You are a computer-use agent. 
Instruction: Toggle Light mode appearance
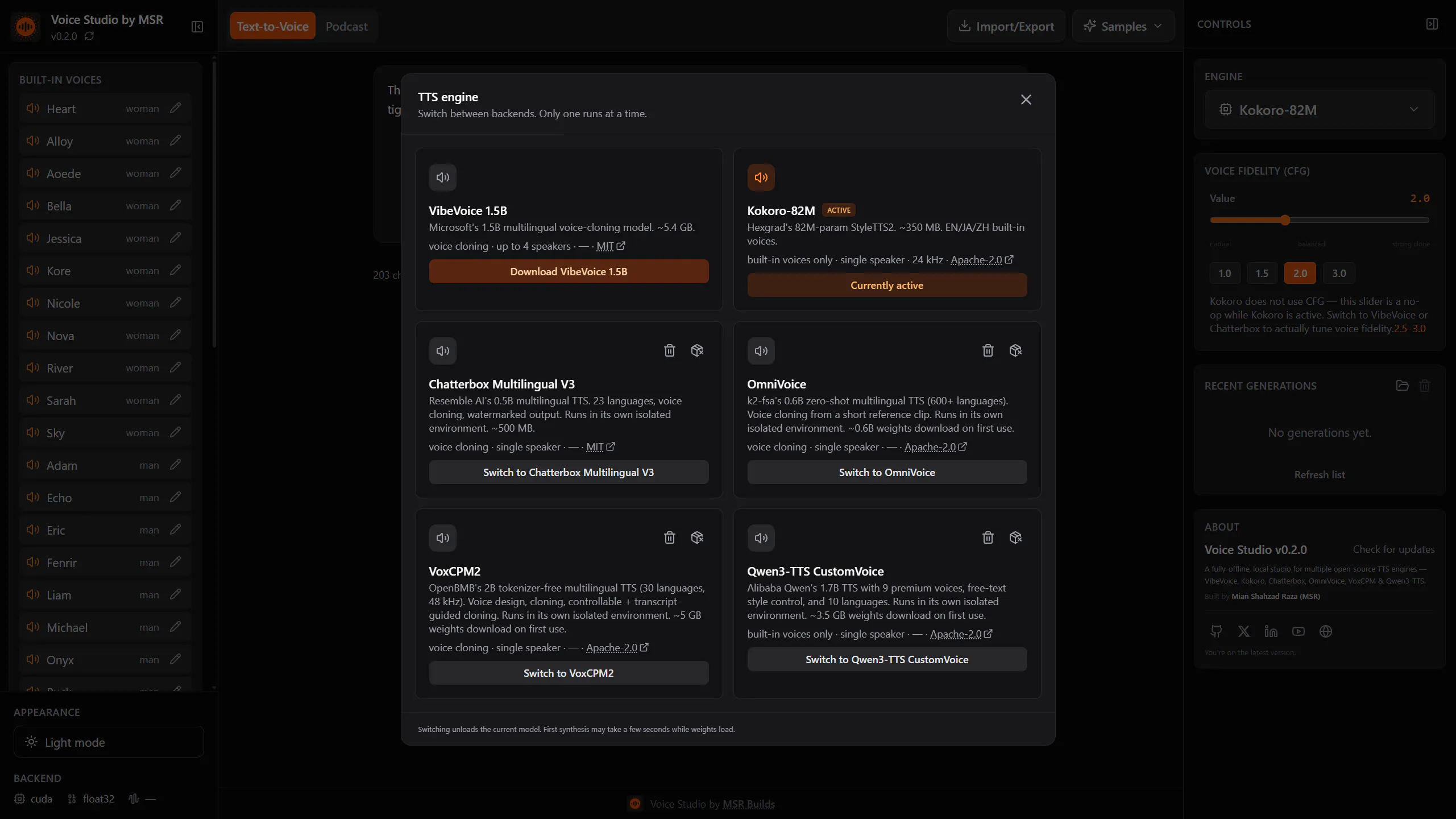(109, 742)
